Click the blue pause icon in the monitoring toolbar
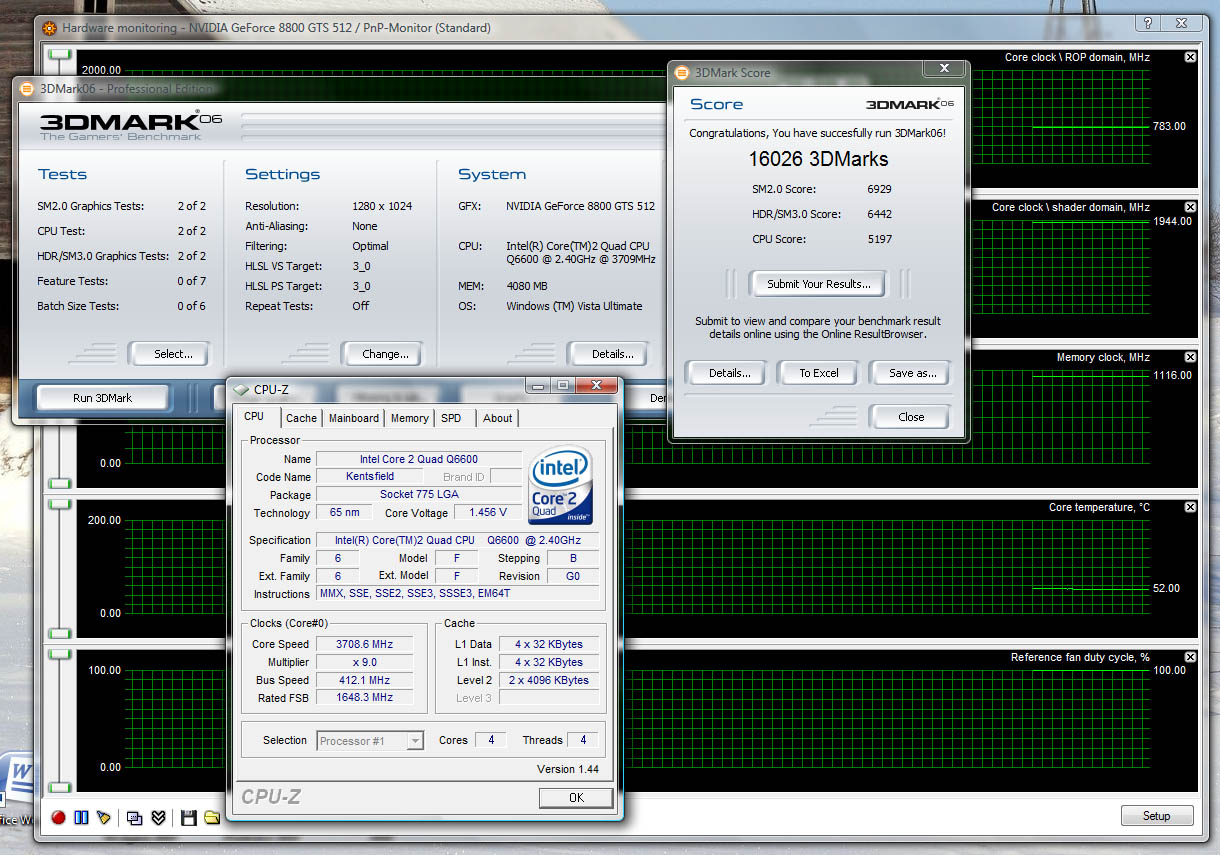Image resolution: width=1220 pixels, height=855 pixels. click(x=82, y=817)
